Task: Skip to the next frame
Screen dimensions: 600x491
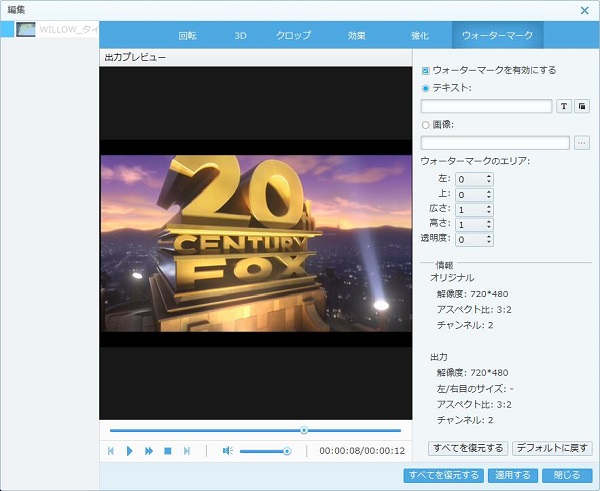Action: tap(187, 451)
